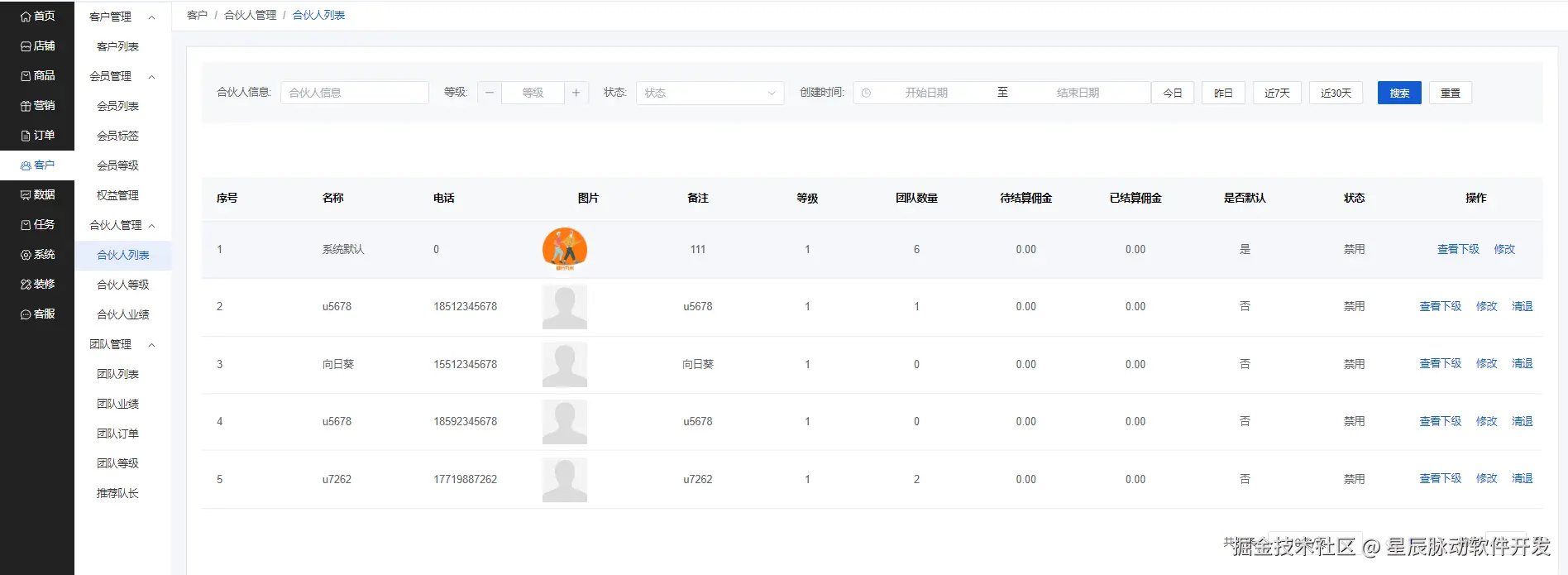Click the 搜索 search button
The width and height of the screenshot is (1568, 575).
click(x=1399, y=93)
